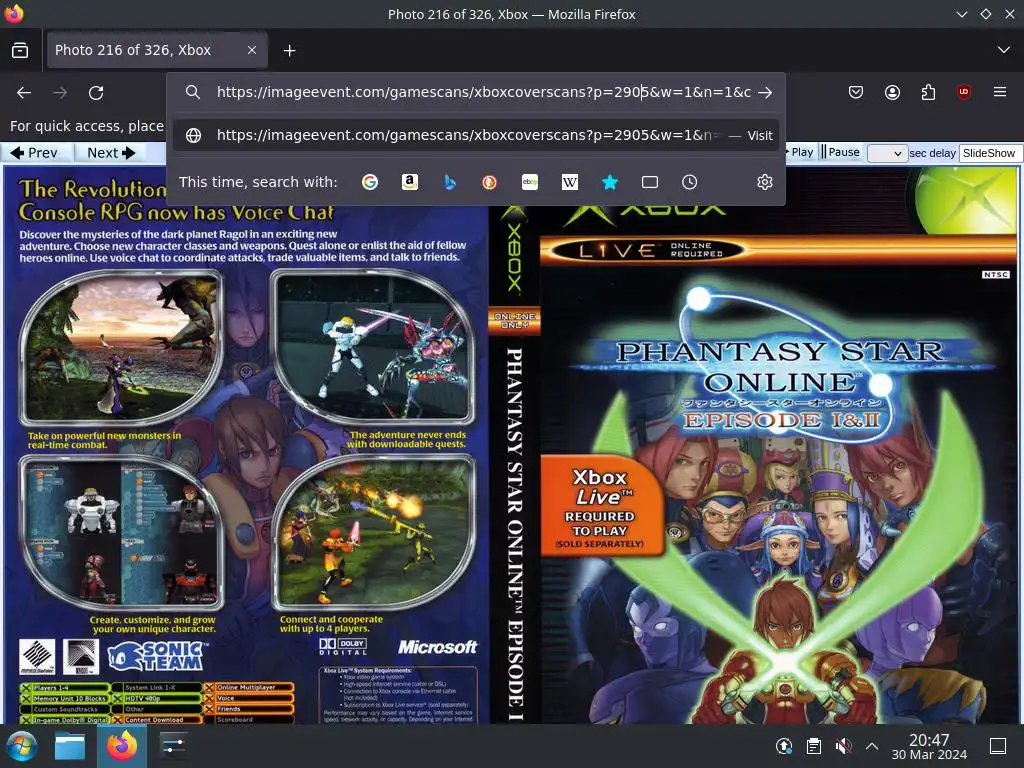Toggle muted volume tray icon
The image size is (1024, 768).
(x=843, y=746)
